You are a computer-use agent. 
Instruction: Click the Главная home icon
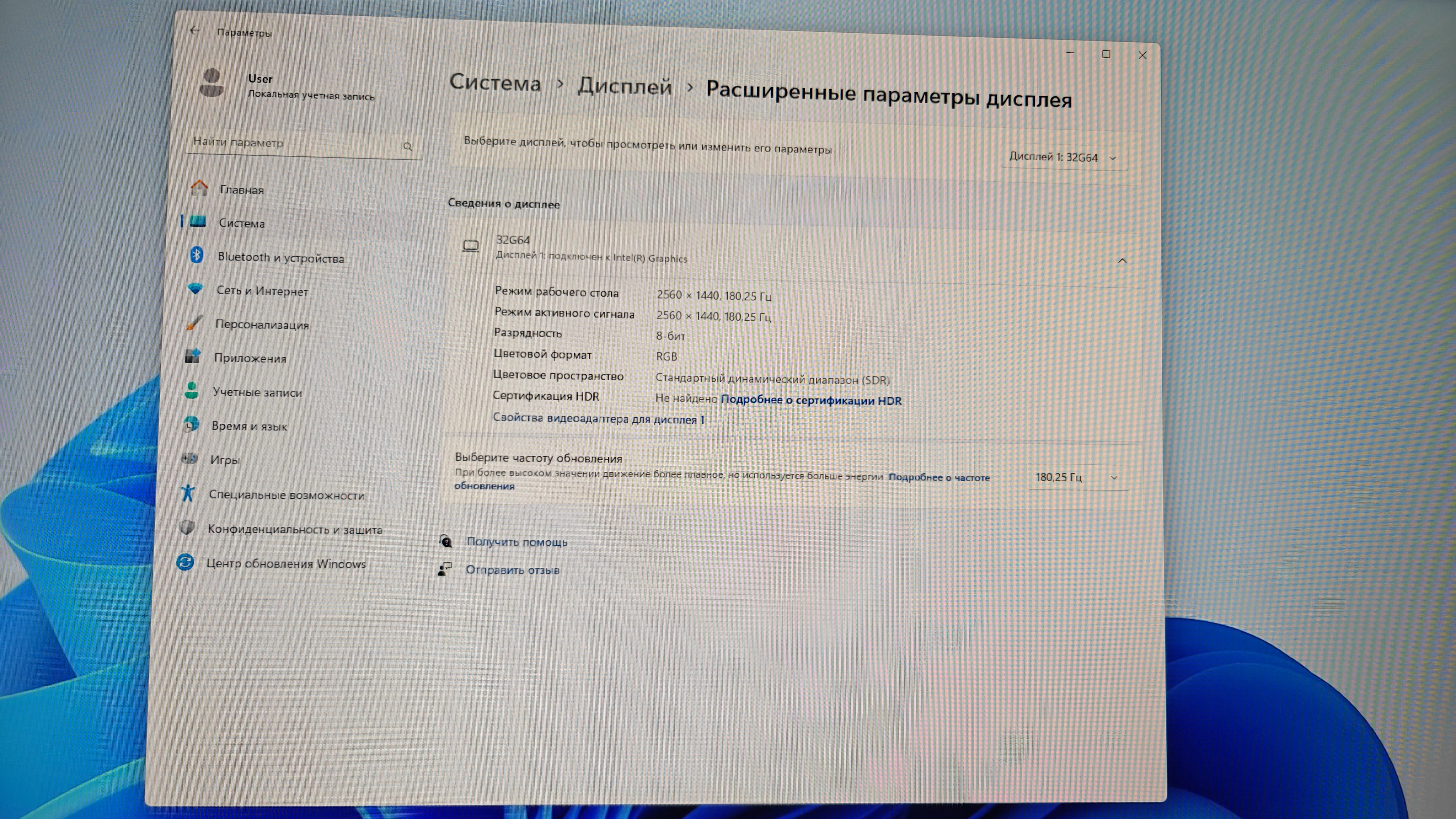pos(199,188)
